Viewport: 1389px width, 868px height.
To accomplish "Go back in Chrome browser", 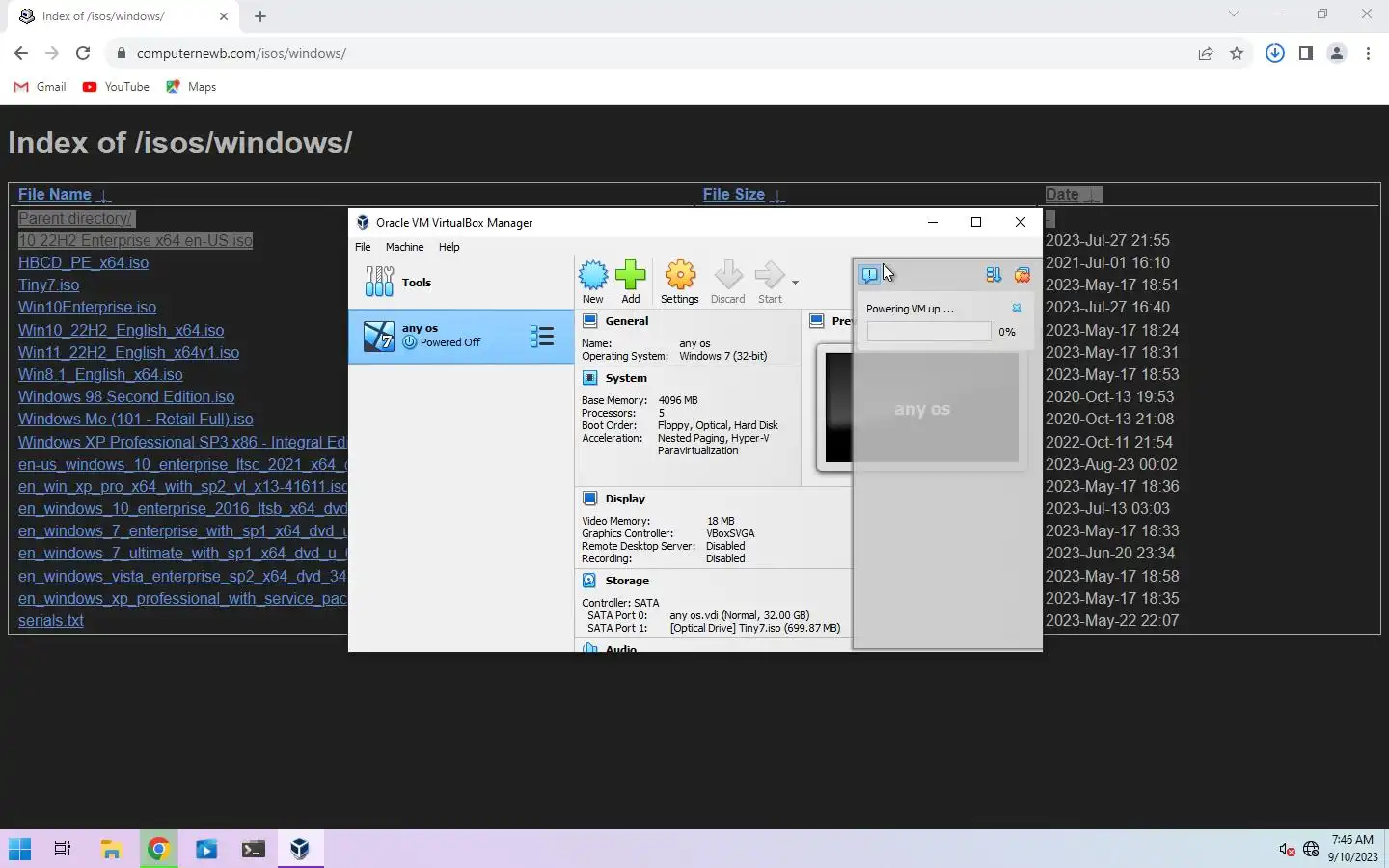I will pos(21,53).
